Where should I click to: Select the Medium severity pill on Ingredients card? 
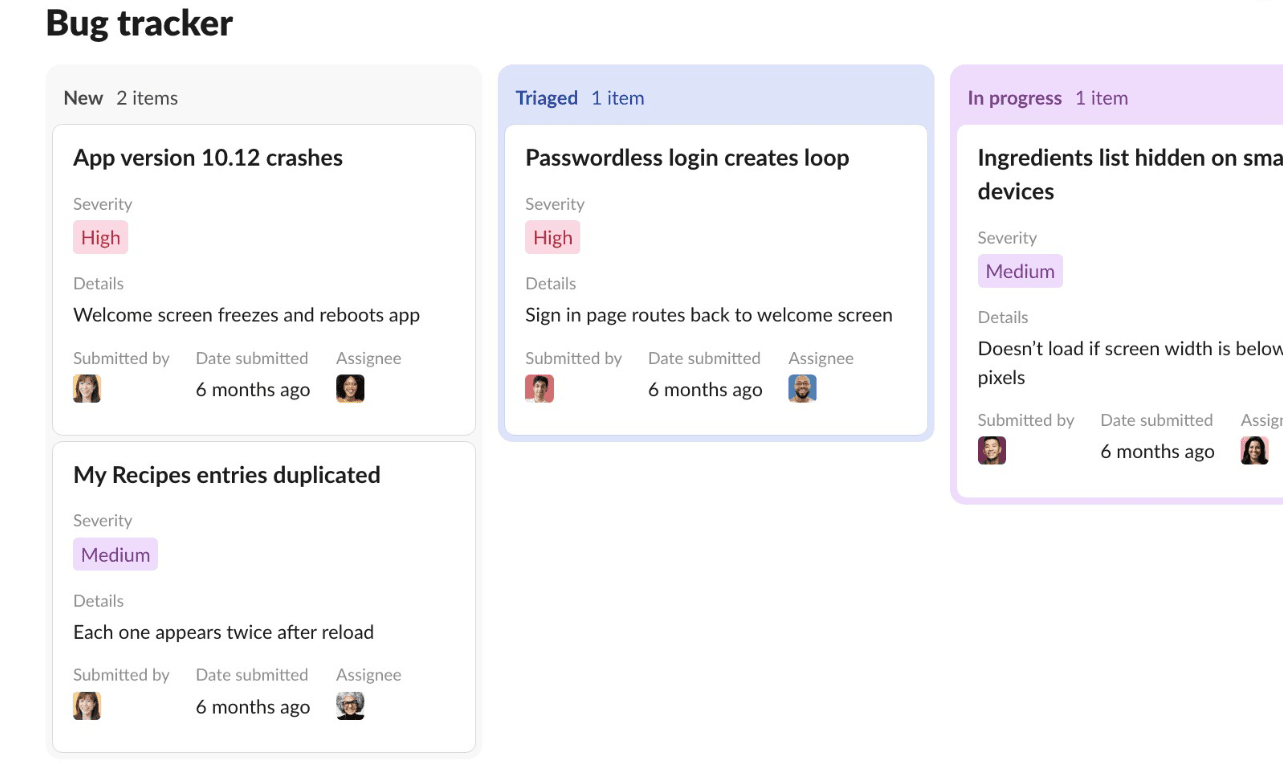(1020, 270)
